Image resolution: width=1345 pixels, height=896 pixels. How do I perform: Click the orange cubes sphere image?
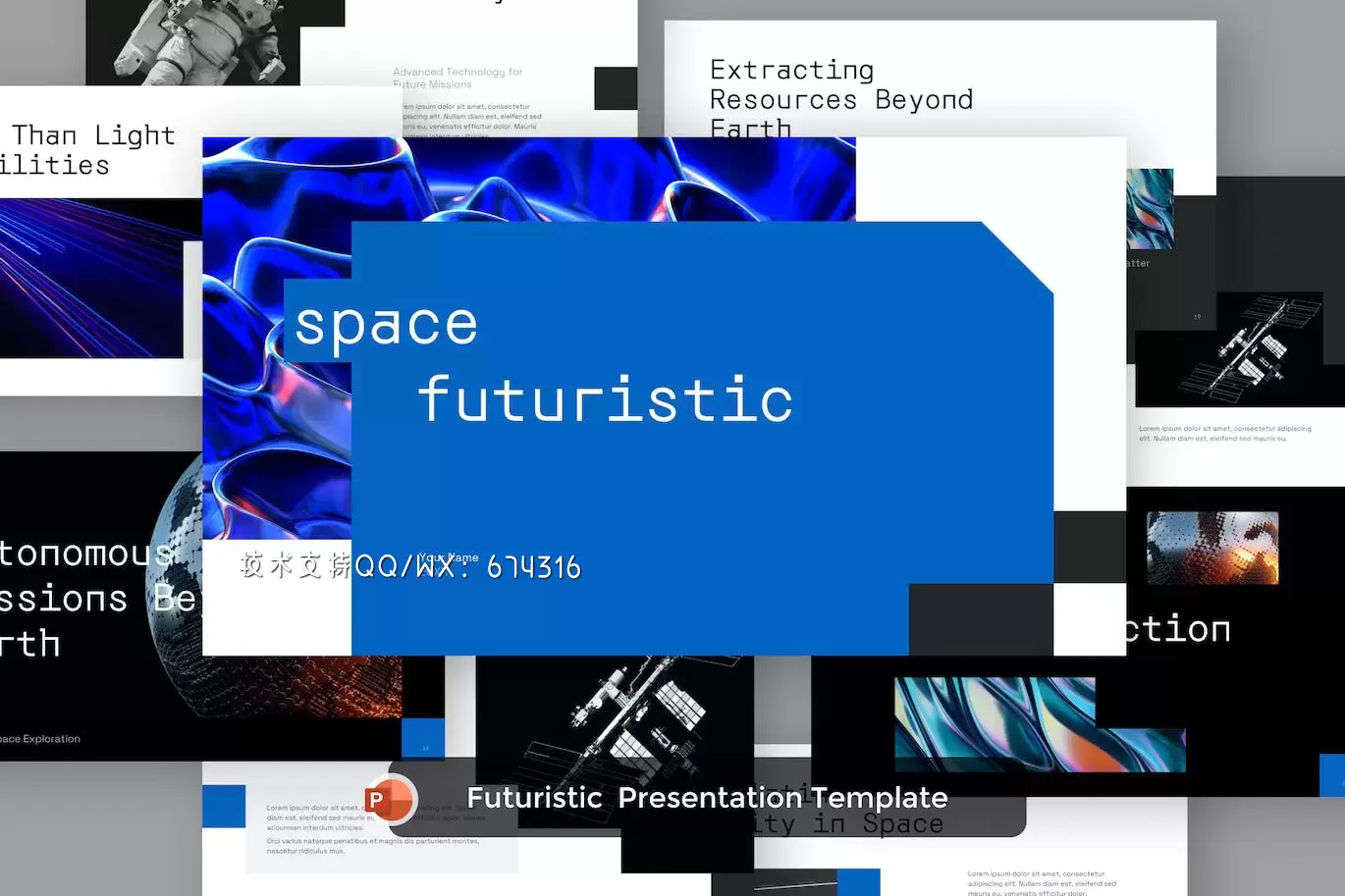coord(1212,548)
